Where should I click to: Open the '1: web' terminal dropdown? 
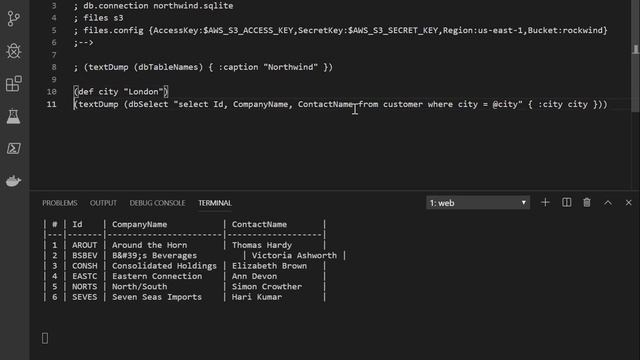[x=478, y=203]
